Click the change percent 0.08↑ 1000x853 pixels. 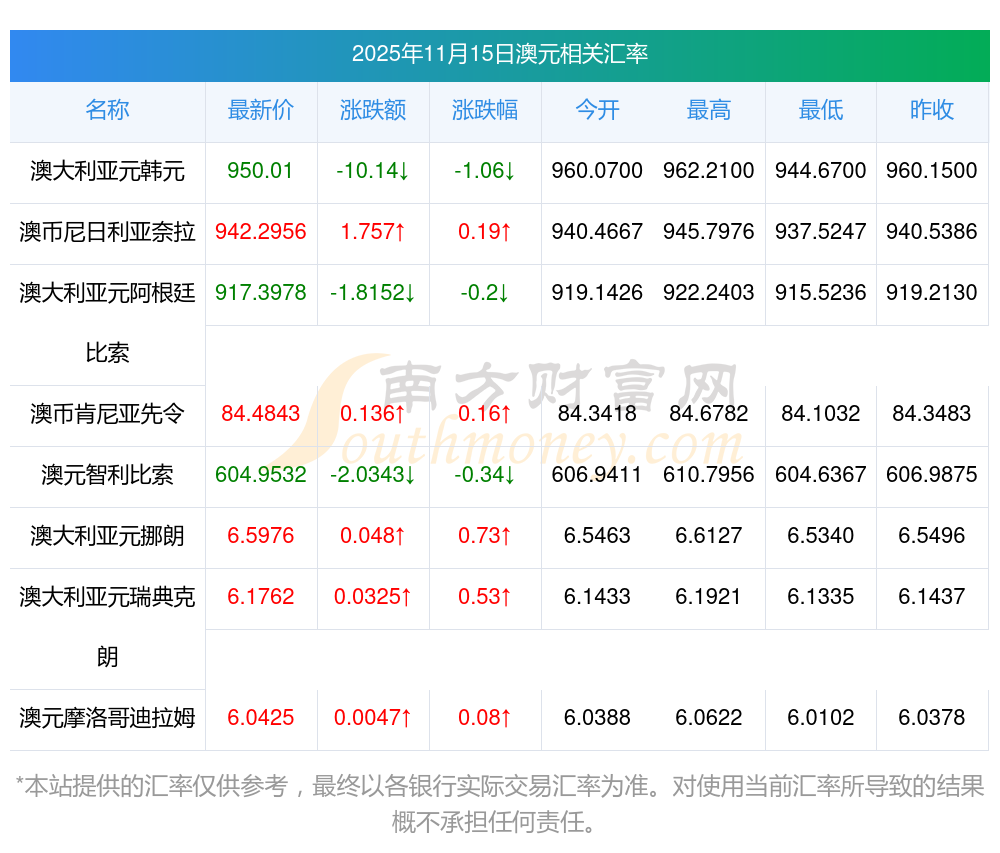click(x=485, y=718)
